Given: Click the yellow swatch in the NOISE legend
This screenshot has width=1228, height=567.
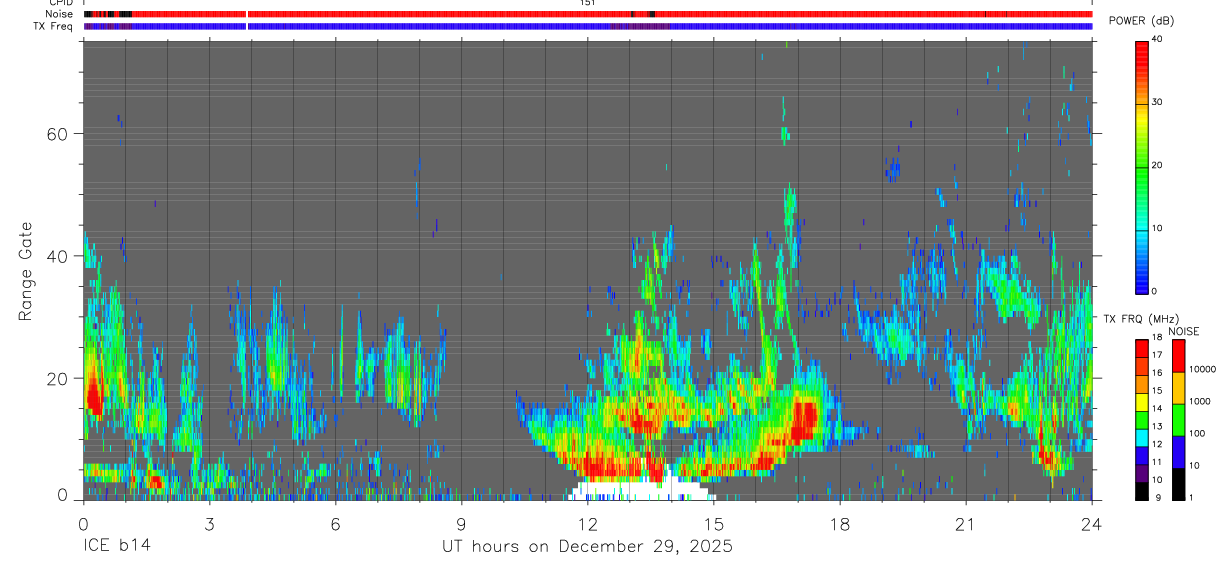Looking at the screenshot, I should pyautogui.click(x=1178, y=386).
